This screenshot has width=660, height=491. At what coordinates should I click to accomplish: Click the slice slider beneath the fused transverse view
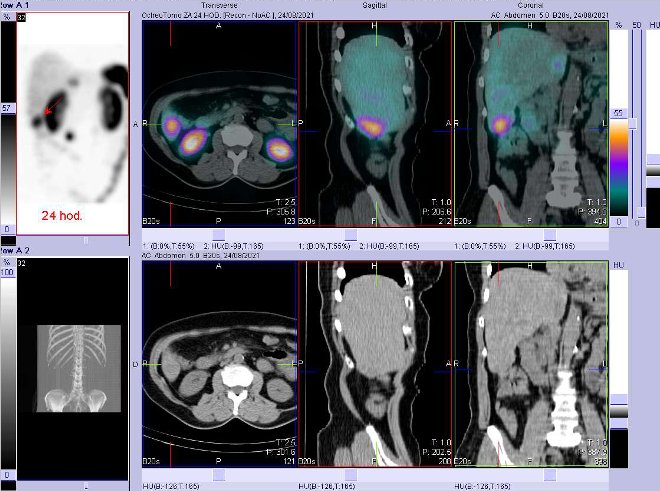tap(220, 236)
